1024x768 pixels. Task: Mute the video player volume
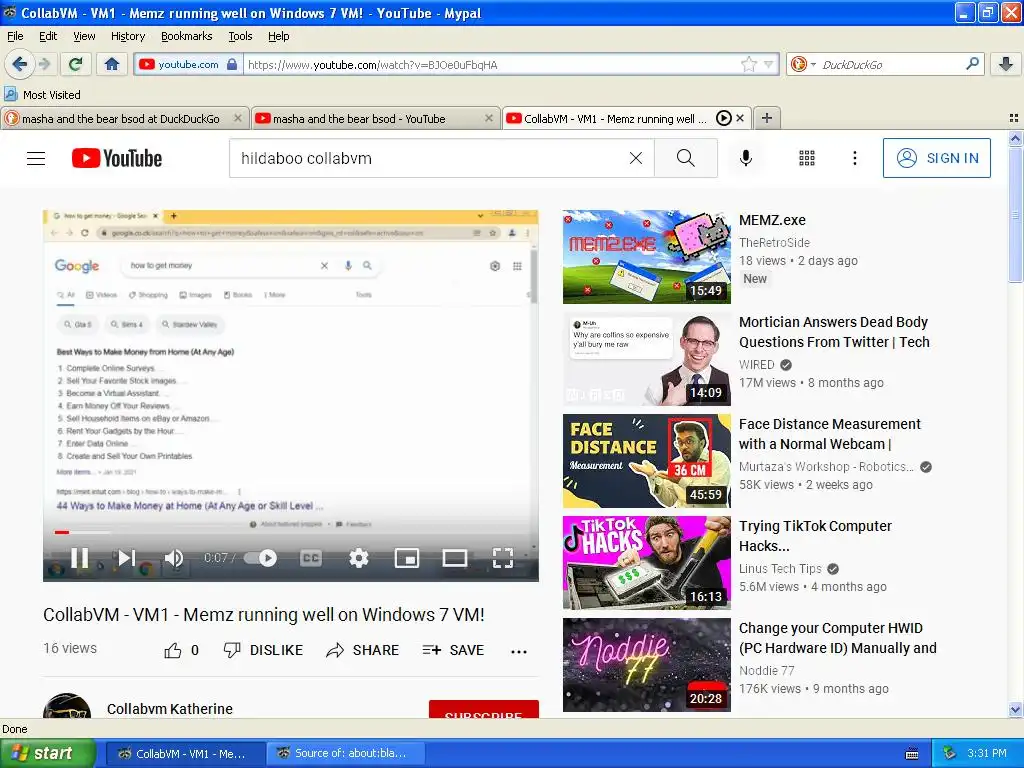click(174, 558)
